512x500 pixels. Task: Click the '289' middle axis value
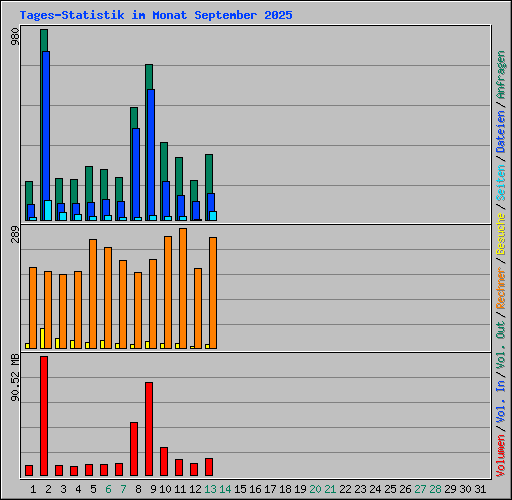[x=15, y=235]
